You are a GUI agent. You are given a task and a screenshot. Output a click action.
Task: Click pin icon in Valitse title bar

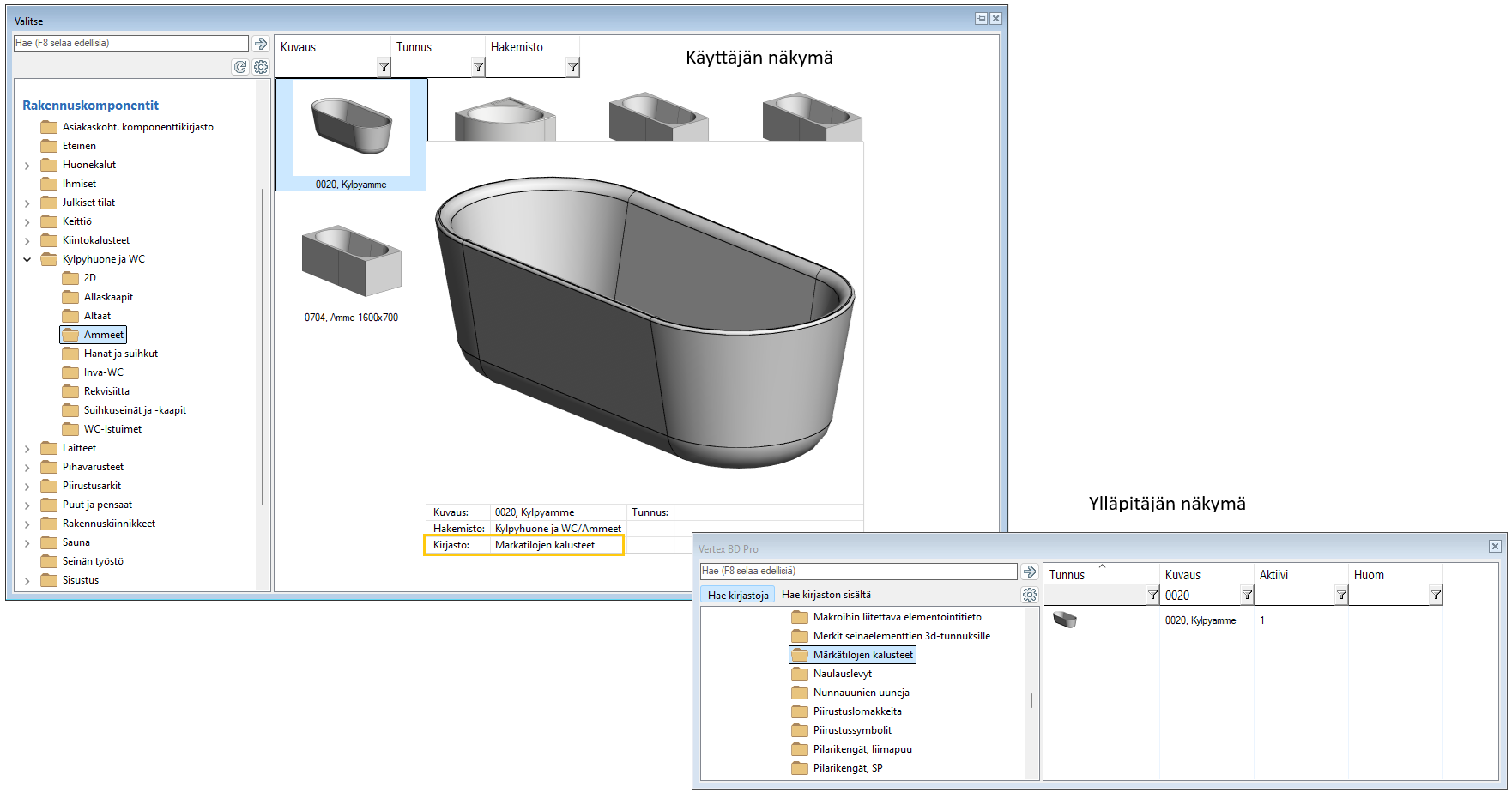coord(981,18)
